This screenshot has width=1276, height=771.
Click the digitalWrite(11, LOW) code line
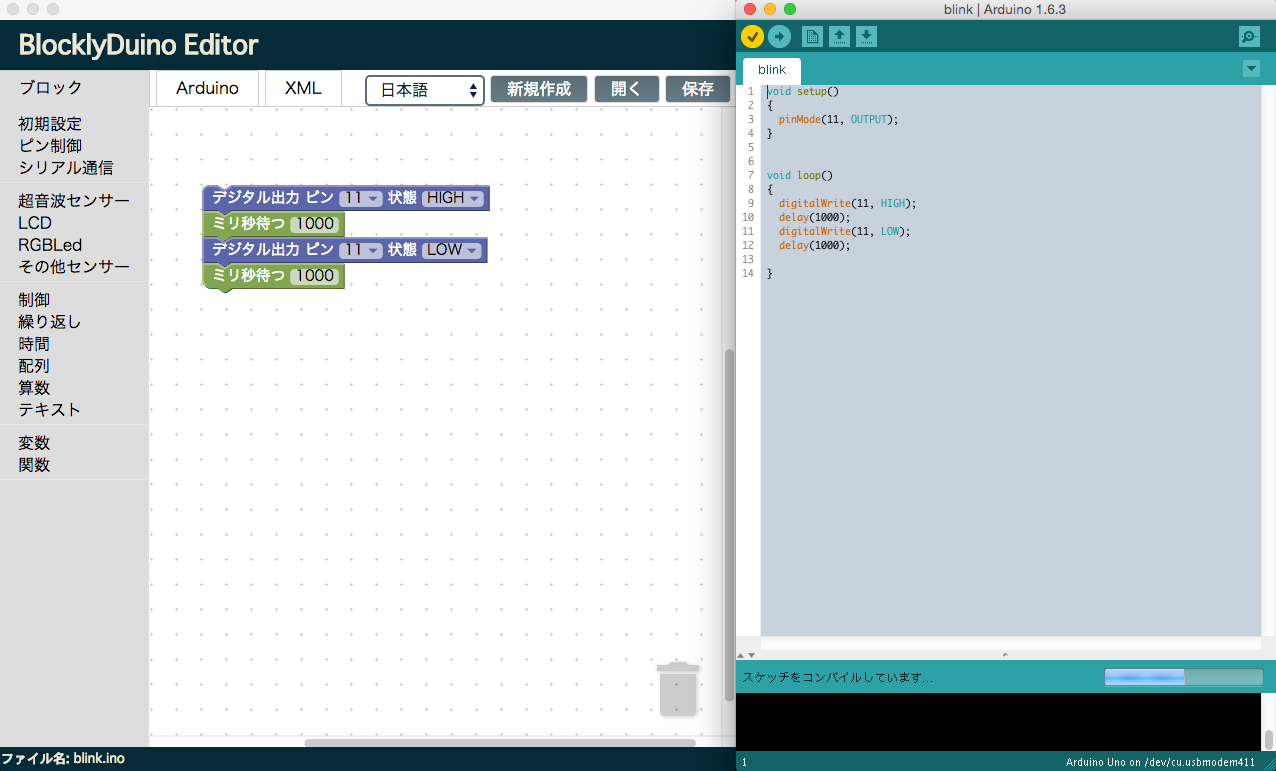(844, 231)
